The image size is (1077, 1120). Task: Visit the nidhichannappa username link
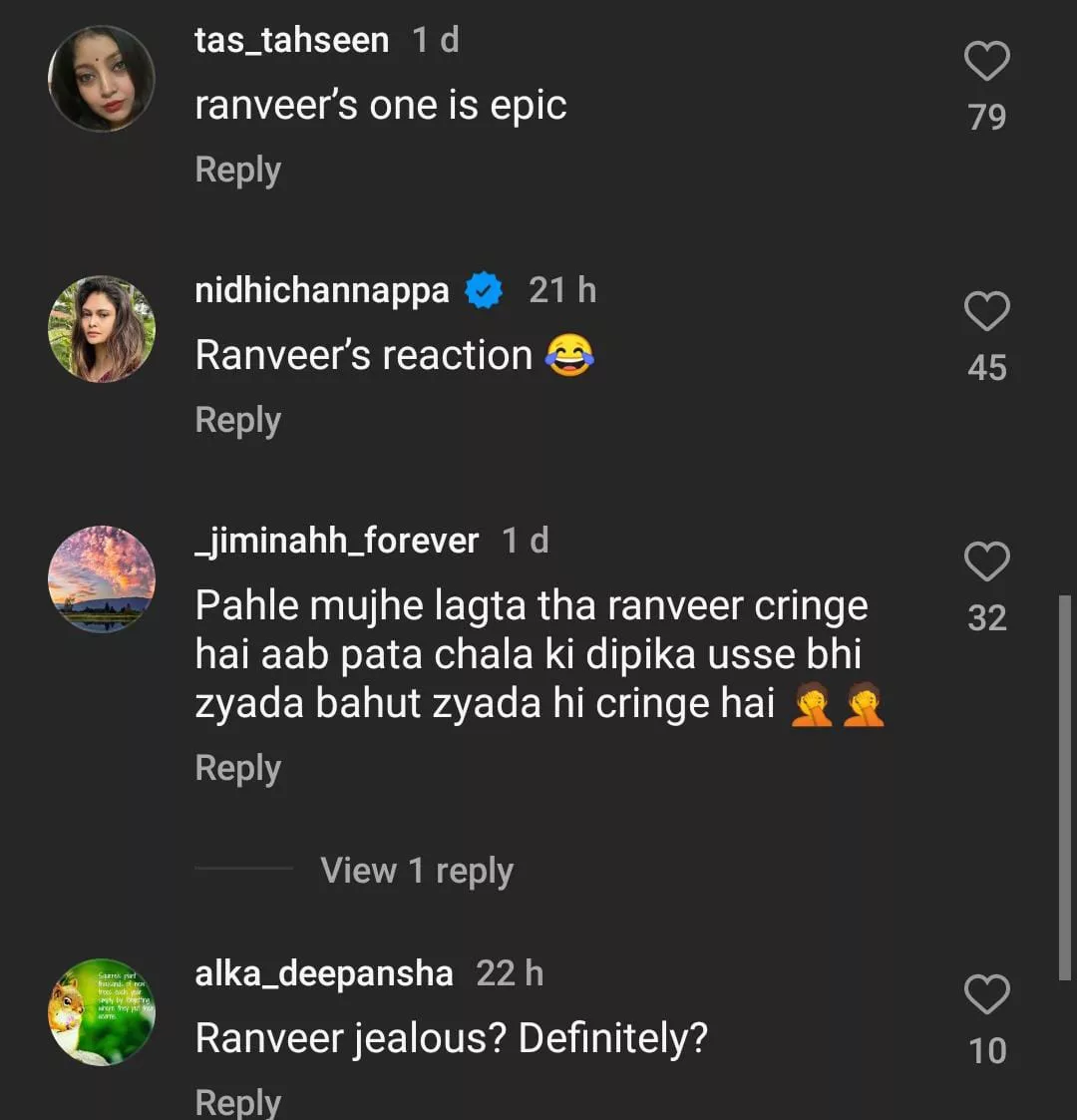coord(322,291)
